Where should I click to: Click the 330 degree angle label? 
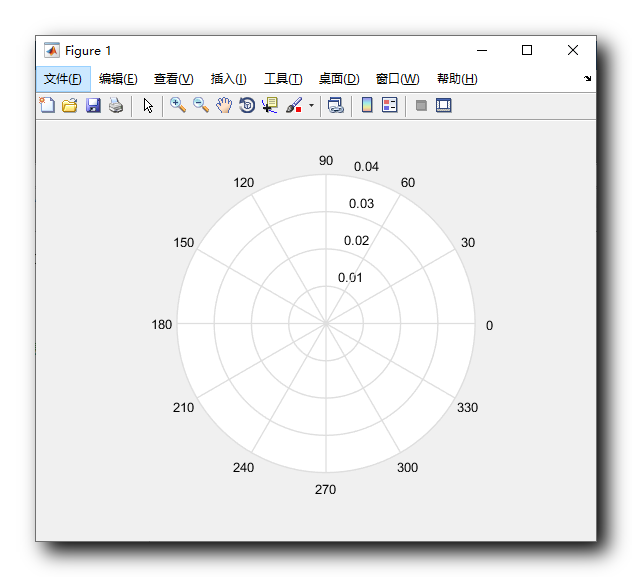pyautogui.click(x=467, y=407)
